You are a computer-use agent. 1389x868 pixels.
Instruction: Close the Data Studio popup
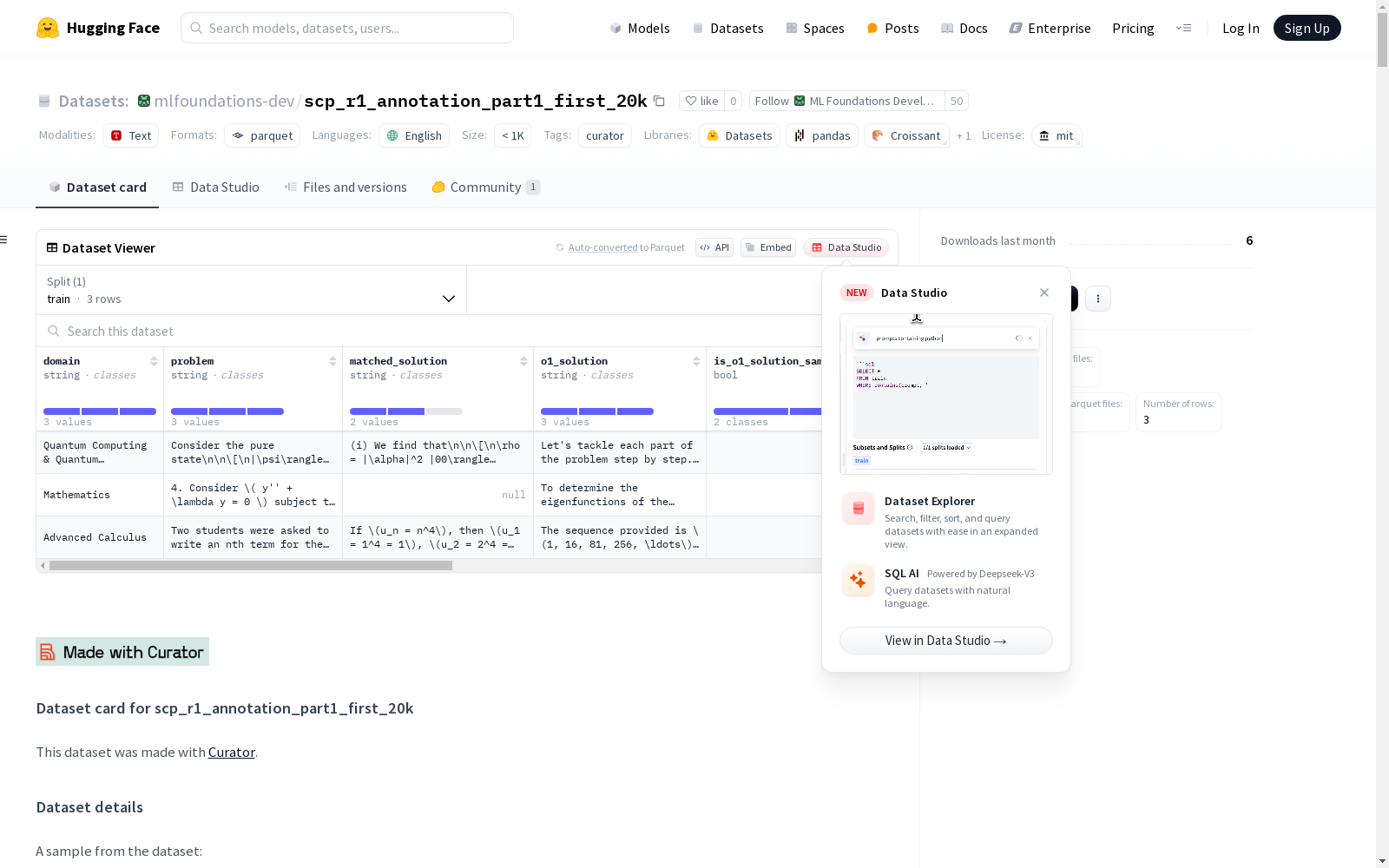point(1044,293)
